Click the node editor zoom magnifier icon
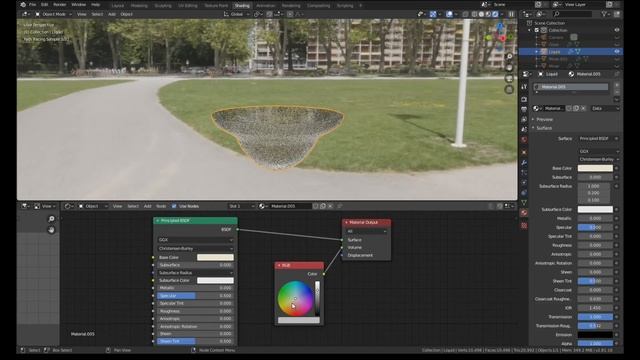The height and width of the screenshot is (360, 640). (51, 219)
